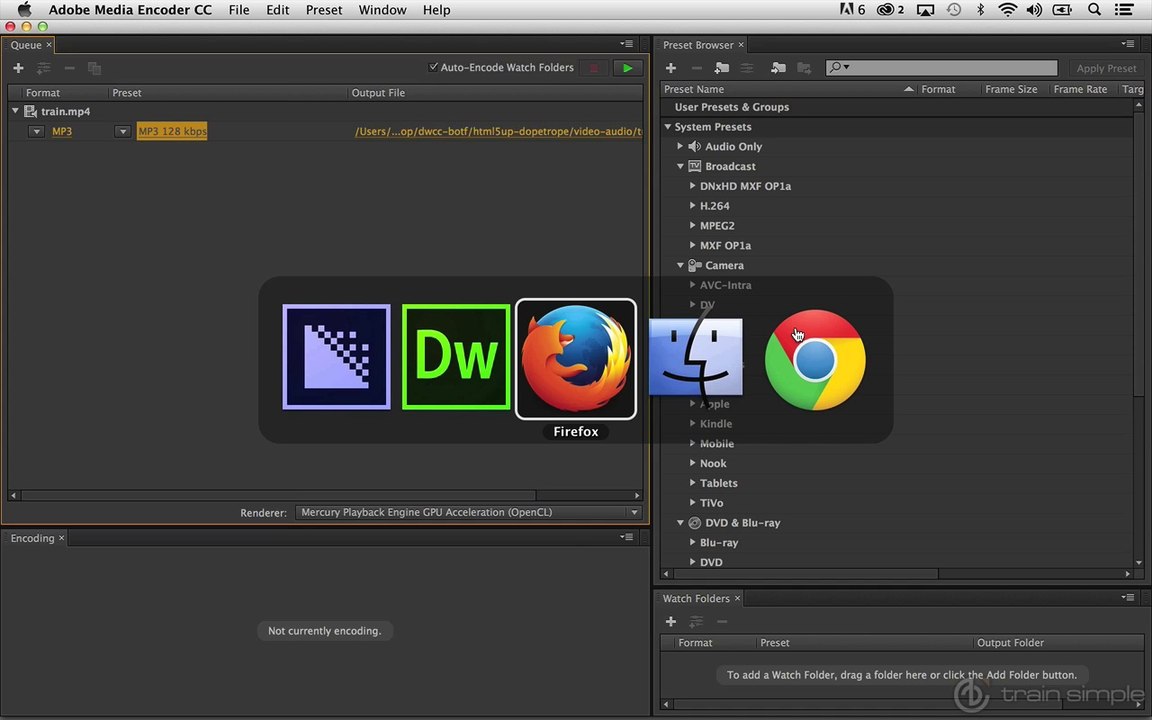Start the queue with the green play button

(x=627, y=68)
